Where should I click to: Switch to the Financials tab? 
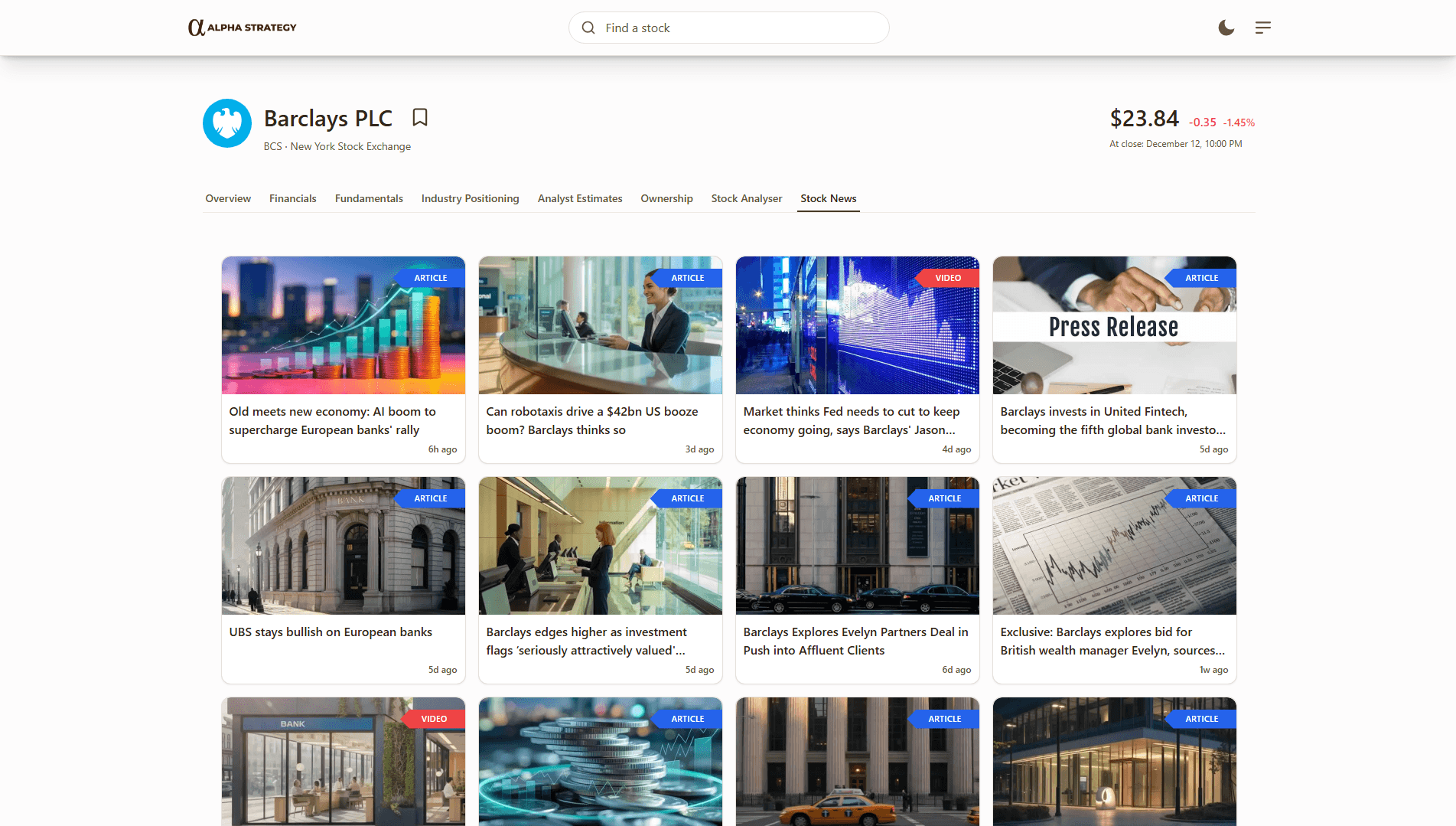tap(292, 198)
